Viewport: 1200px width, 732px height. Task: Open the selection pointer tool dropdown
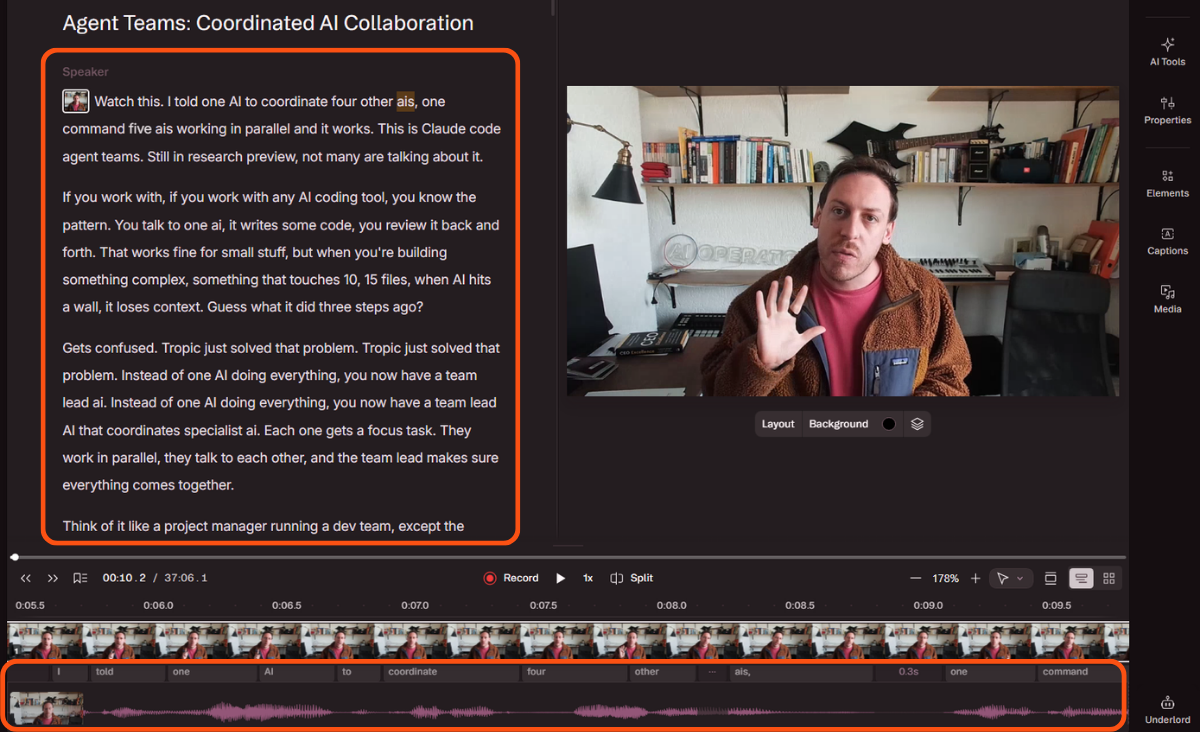click(1010, 578)
